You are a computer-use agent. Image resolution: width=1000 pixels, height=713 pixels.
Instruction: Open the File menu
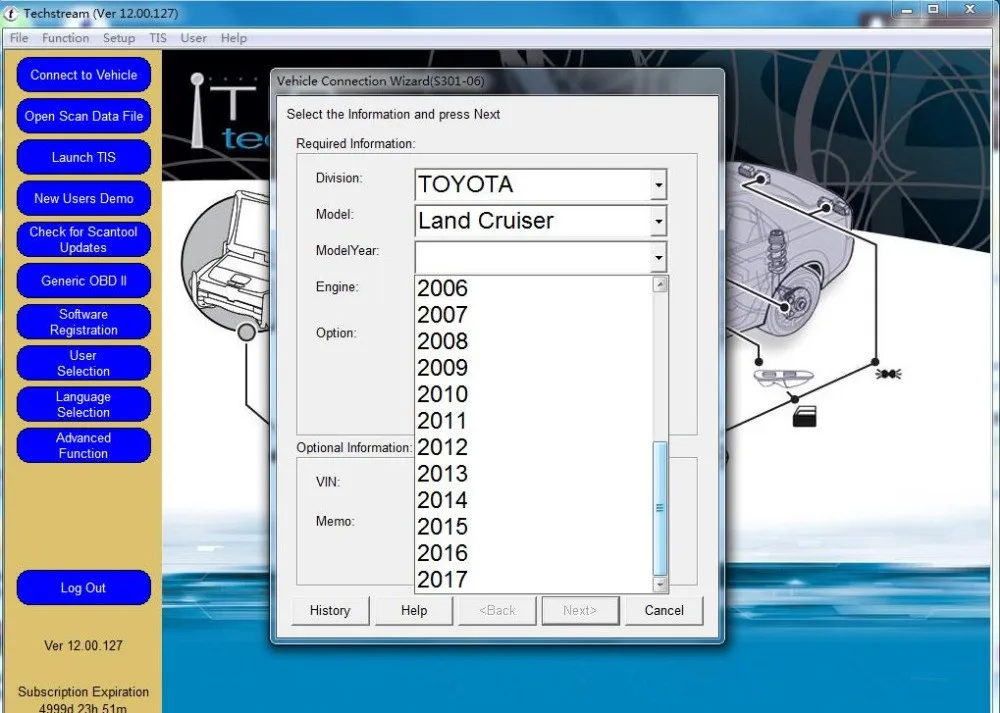19,38
